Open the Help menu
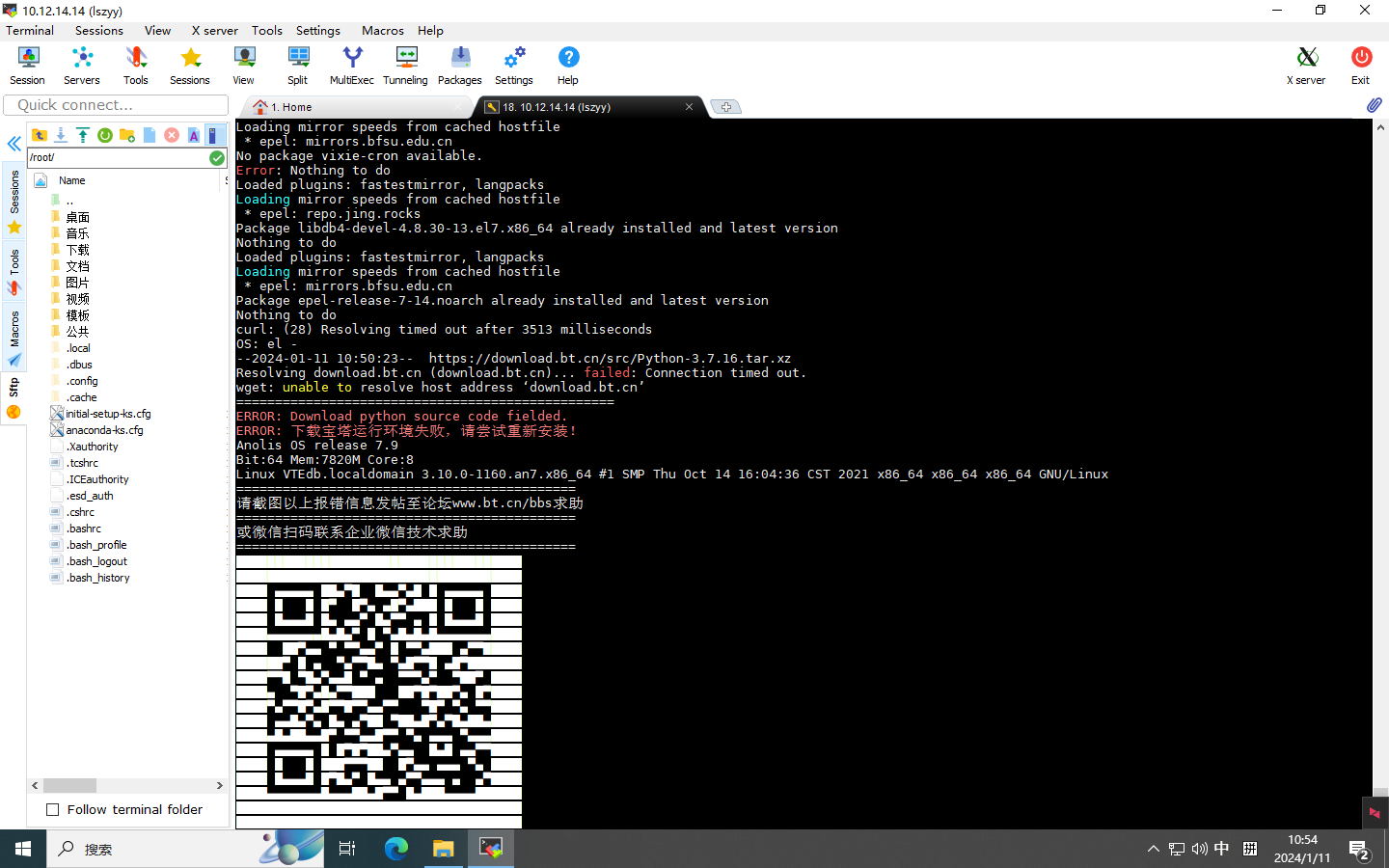The height and width of the screenshot is (868, 1389). (430, 31)
